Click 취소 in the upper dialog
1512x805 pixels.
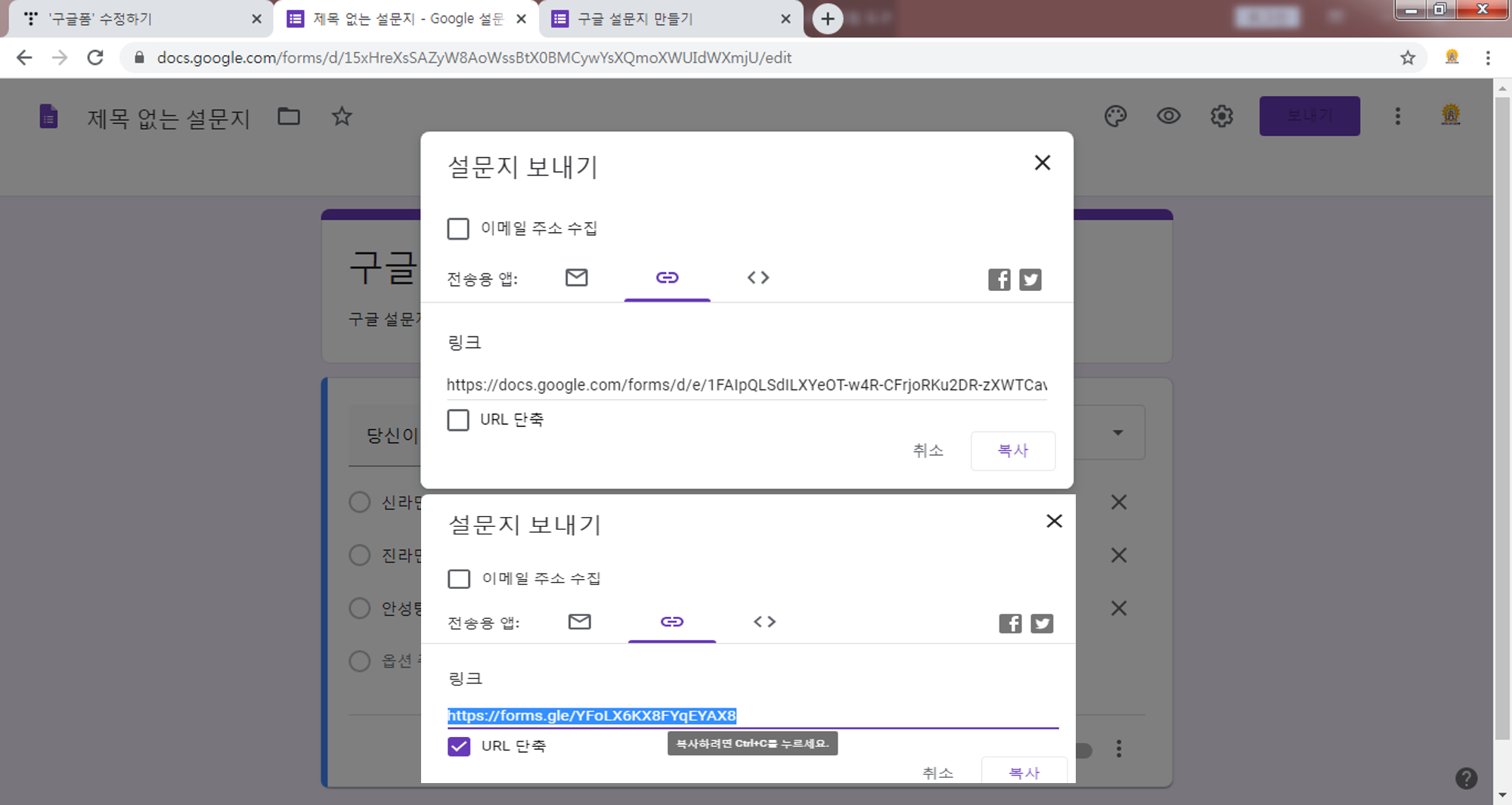tap(928, 451)
